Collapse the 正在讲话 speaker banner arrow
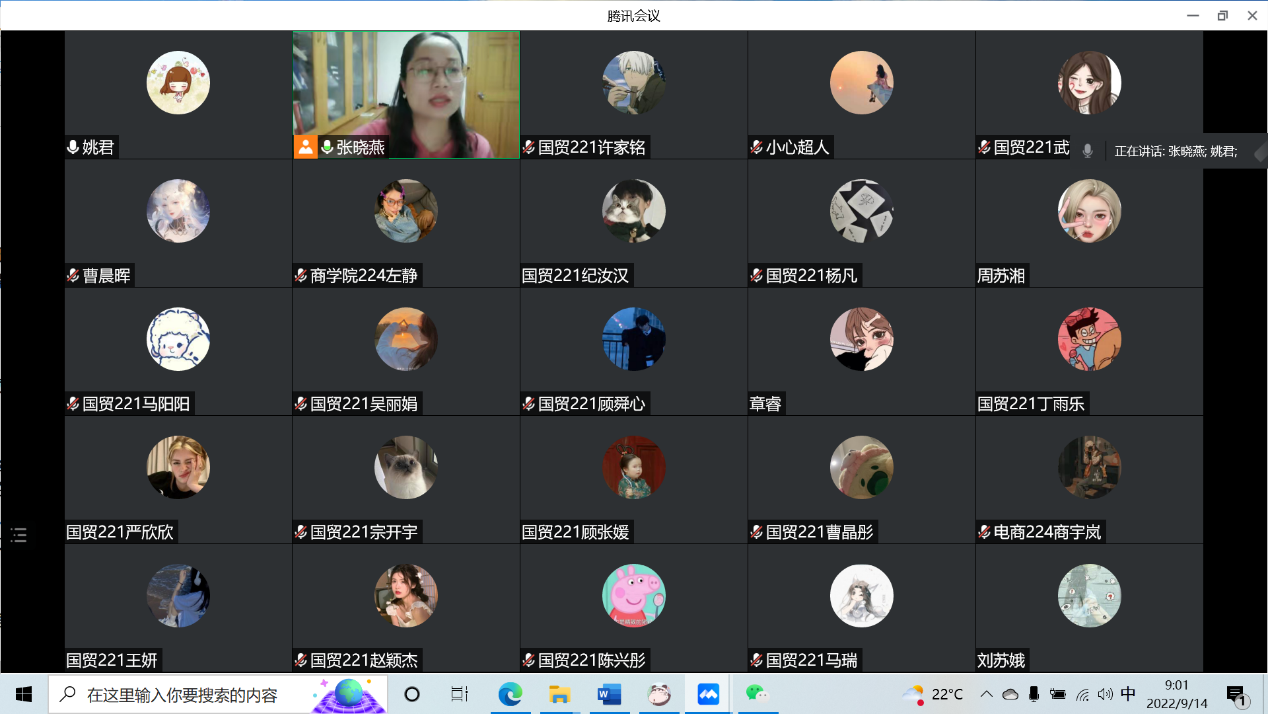Viewport: 1268px width, 714px height. (1259, 152)
